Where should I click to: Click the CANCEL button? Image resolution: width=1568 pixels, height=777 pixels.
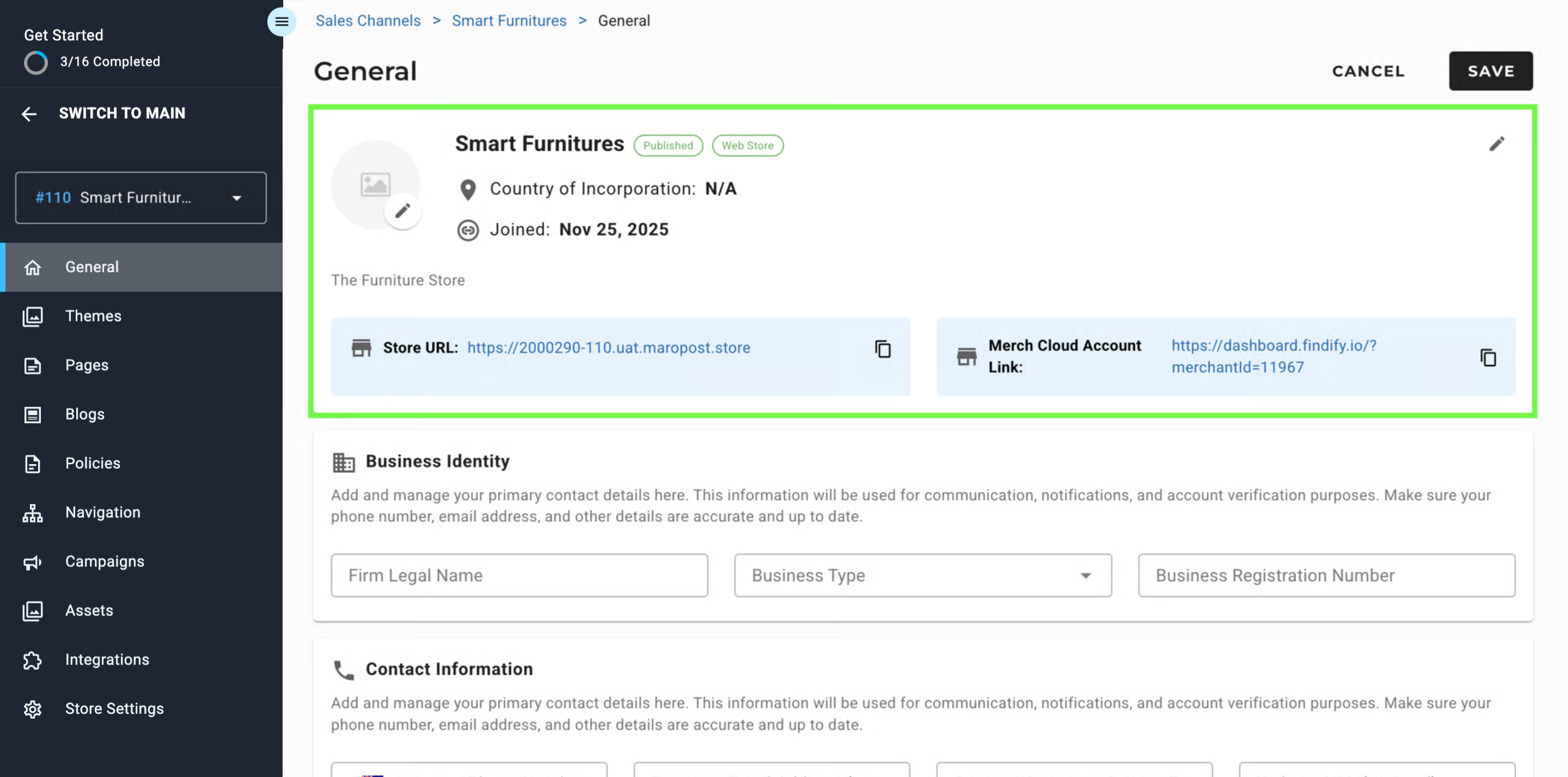(x=1368, y=71)
